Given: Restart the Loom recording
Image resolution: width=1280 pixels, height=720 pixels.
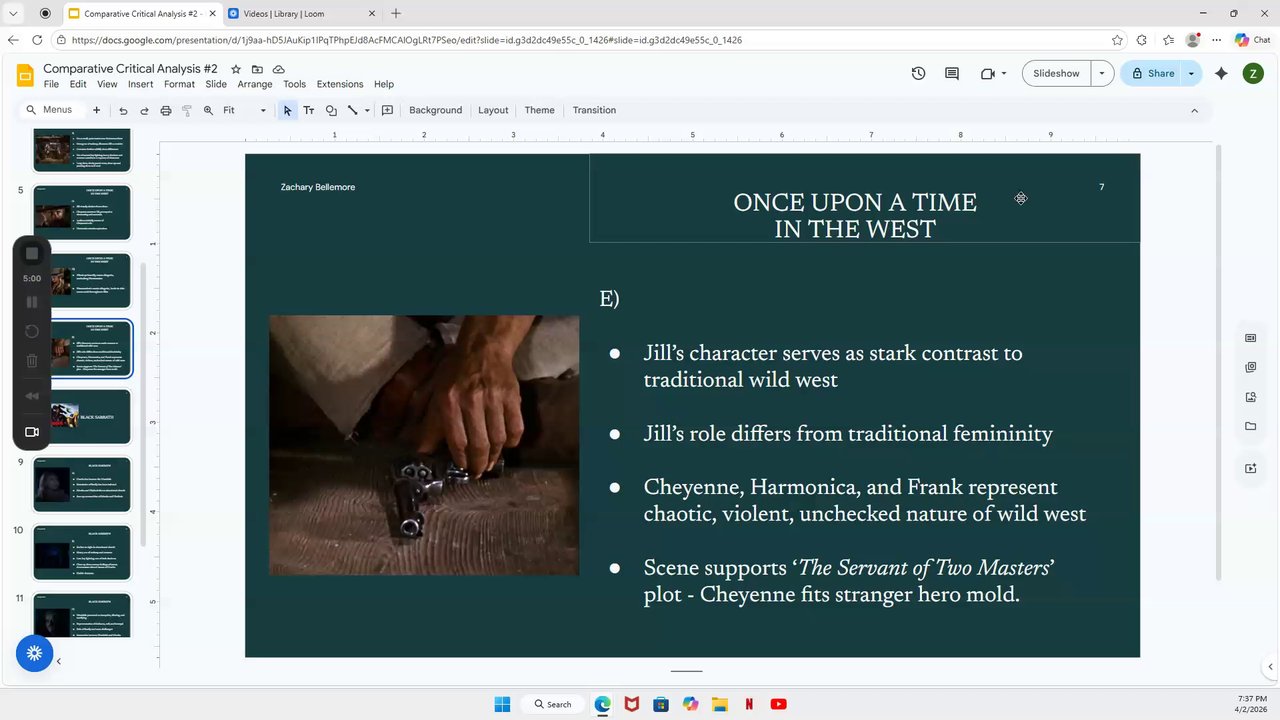Looking at the screenshot, I should [x=32, y=331].
